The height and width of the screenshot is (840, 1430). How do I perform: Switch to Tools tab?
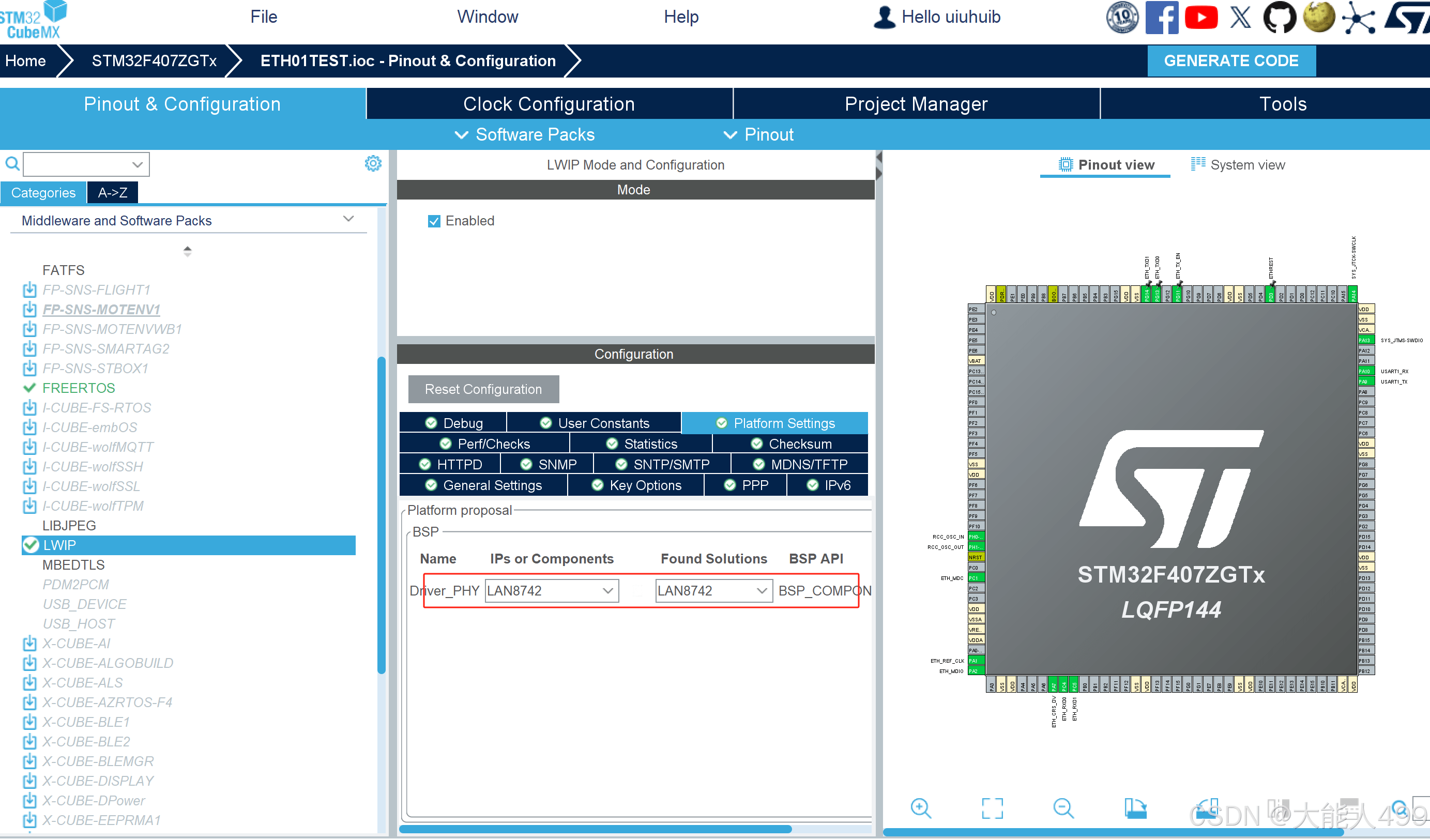pyautogui.click(x=1266, y=104)
